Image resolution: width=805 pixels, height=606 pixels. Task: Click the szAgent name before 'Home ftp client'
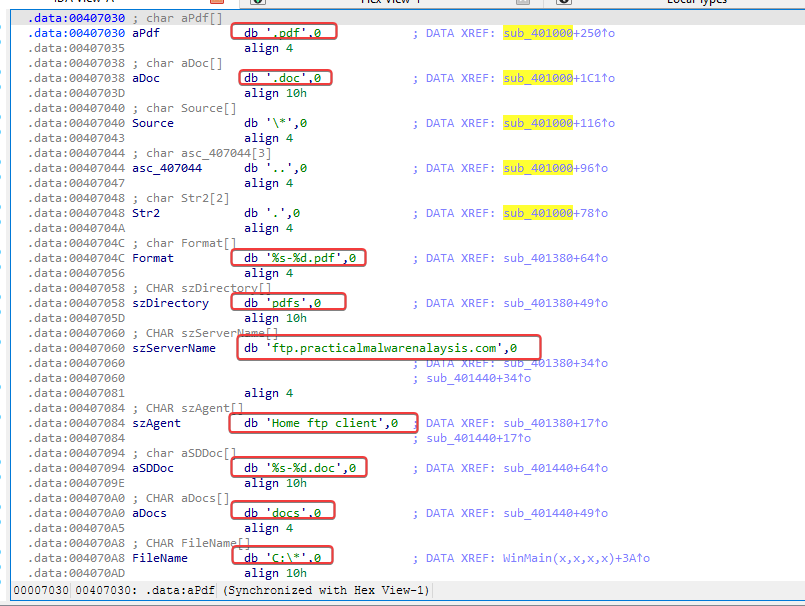(157, 423)
